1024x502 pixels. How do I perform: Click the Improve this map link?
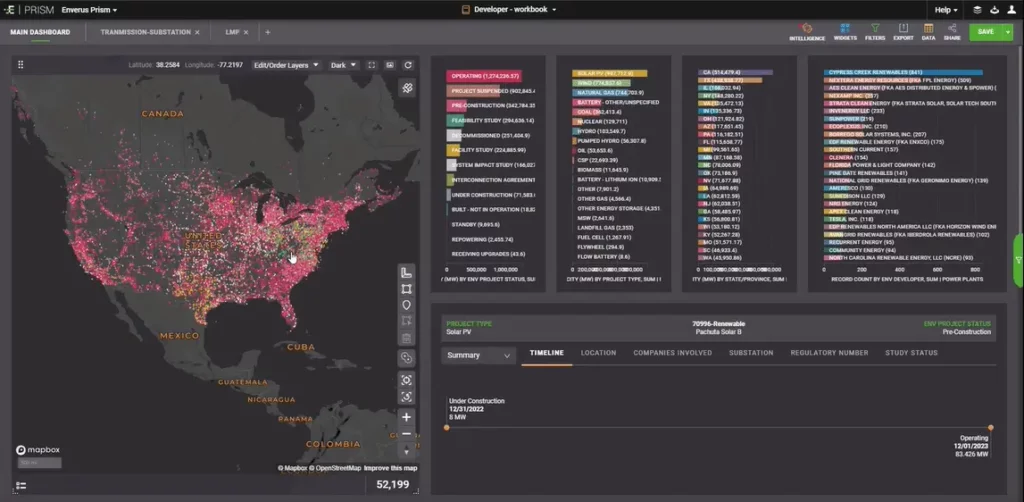(x=390, y=468)
